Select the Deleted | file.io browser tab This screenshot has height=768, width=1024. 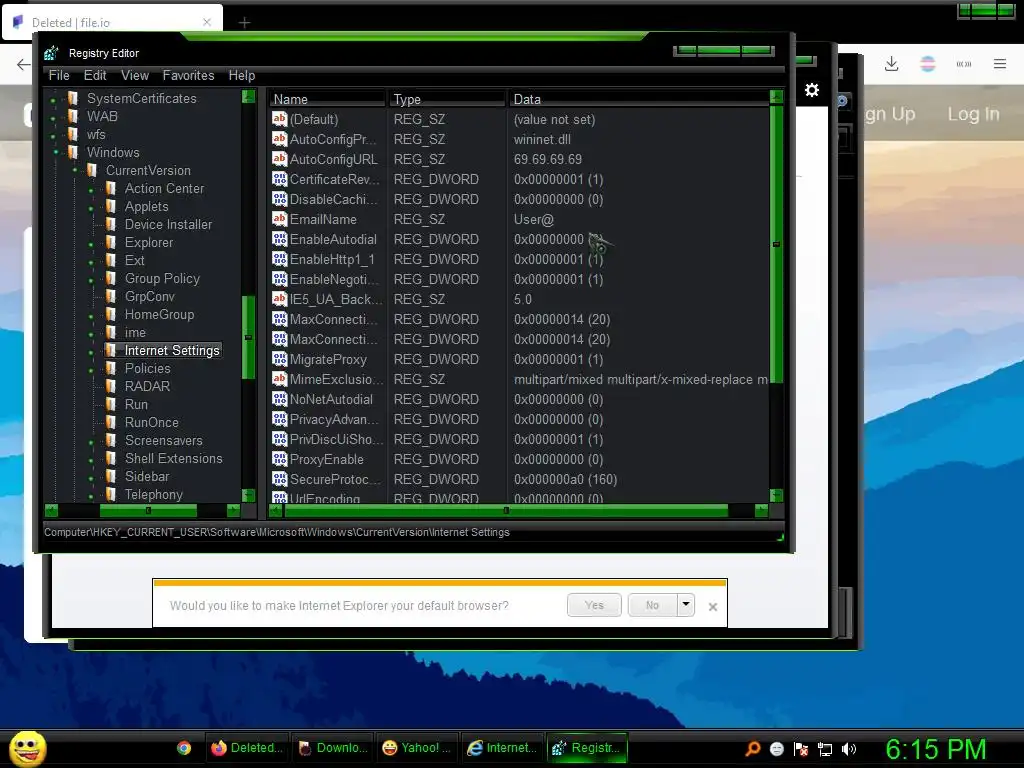click(111, 22)
